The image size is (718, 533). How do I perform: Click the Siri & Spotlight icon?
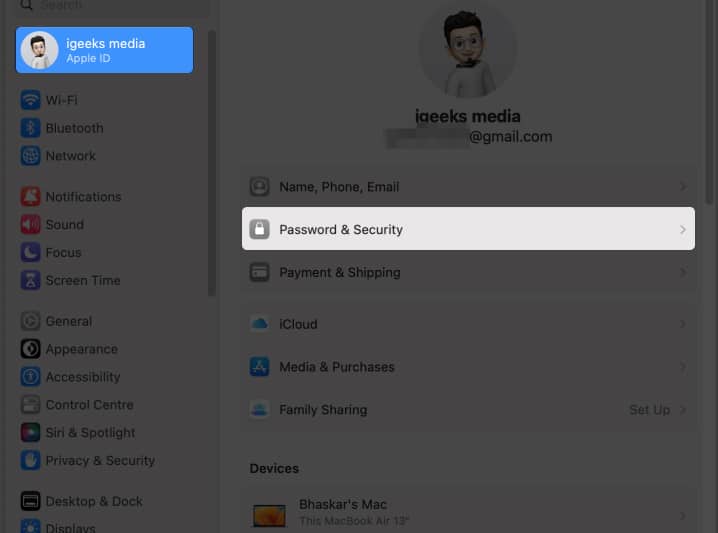[30, 433]
